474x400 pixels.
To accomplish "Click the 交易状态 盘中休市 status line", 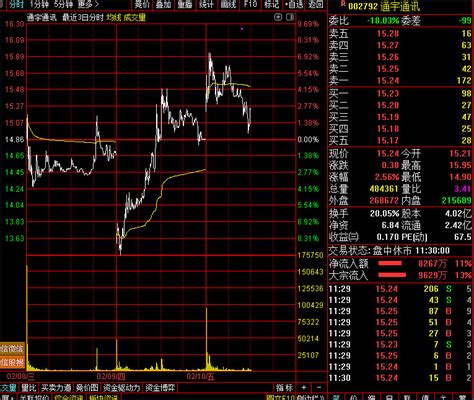I will [x=389, y=251].
